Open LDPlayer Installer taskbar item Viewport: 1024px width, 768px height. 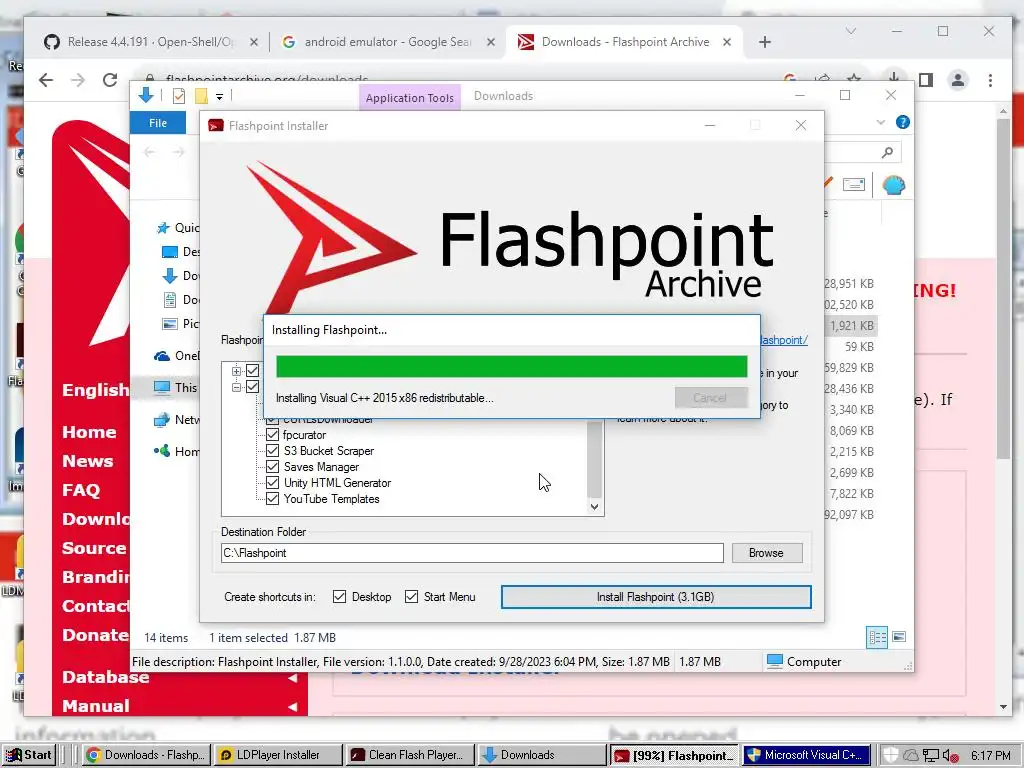(278, 755)
